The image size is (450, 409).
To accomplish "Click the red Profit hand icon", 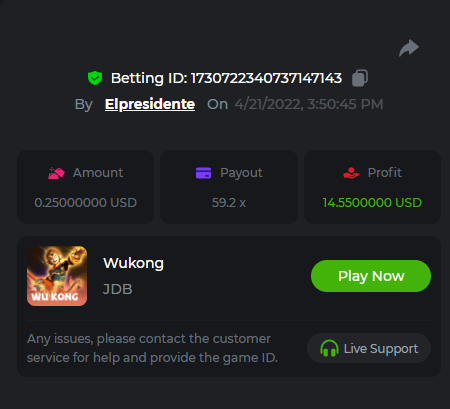I will [x=351, y=173].
